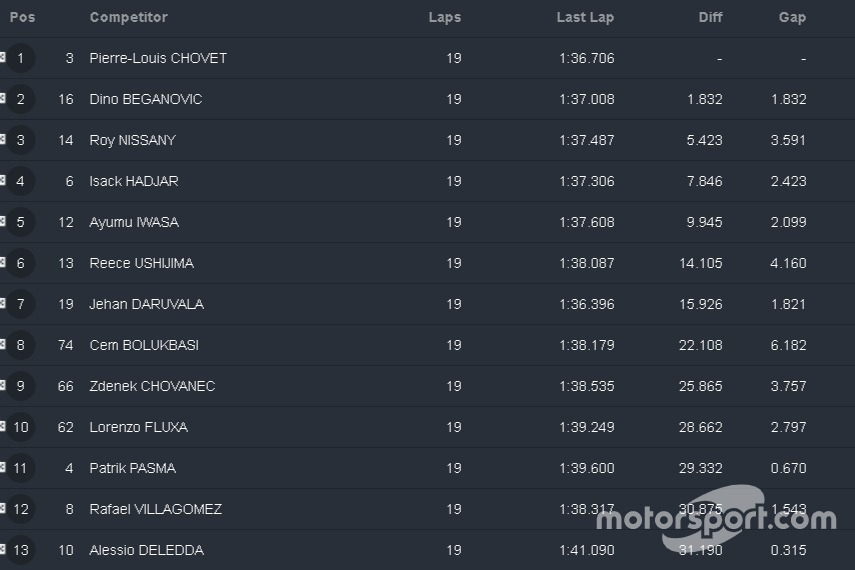Click the Gap column header

792,17
